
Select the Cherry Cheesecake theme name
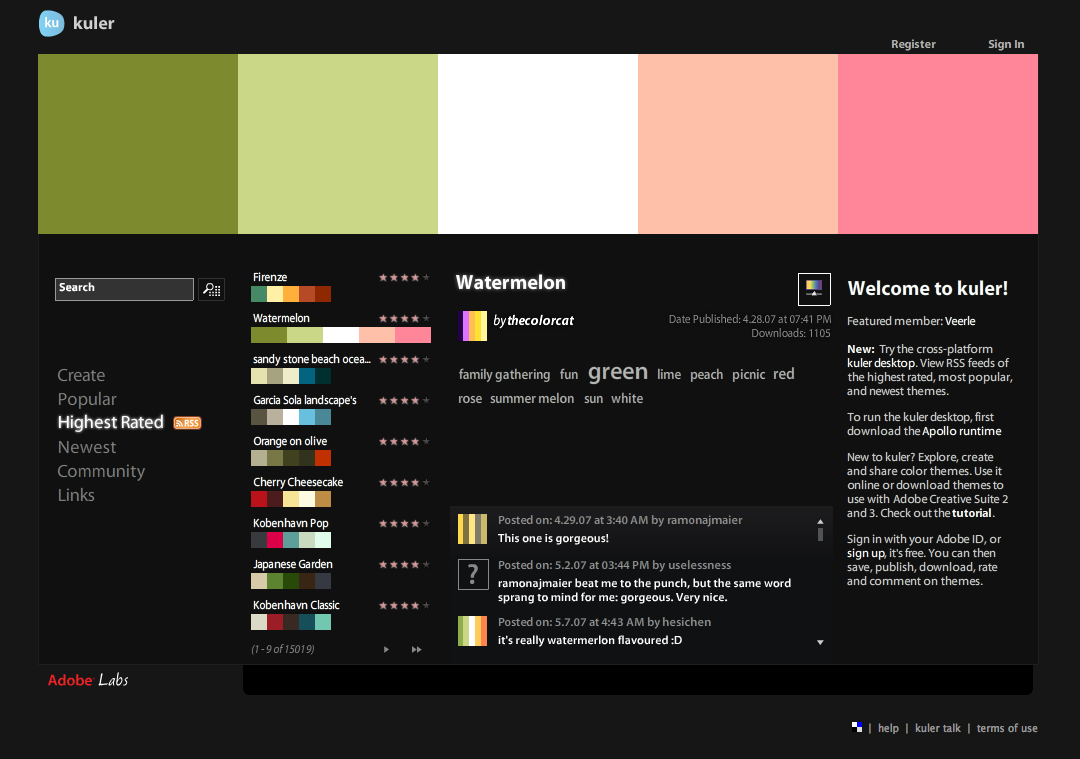[298, 482]
